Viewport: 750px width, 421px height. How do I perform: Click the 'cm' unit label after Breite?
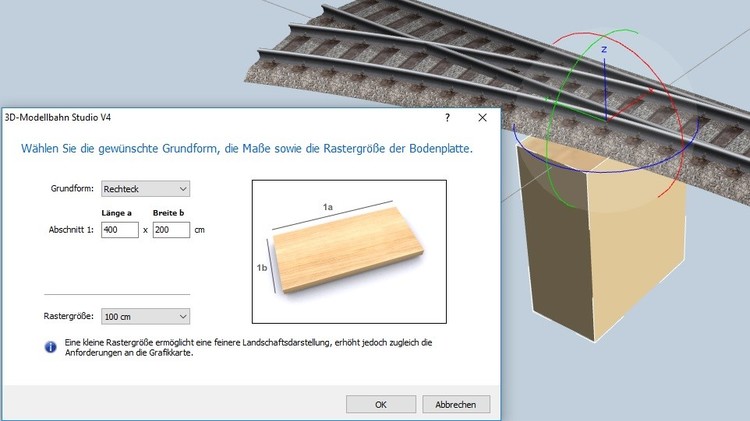click(199, 230)
